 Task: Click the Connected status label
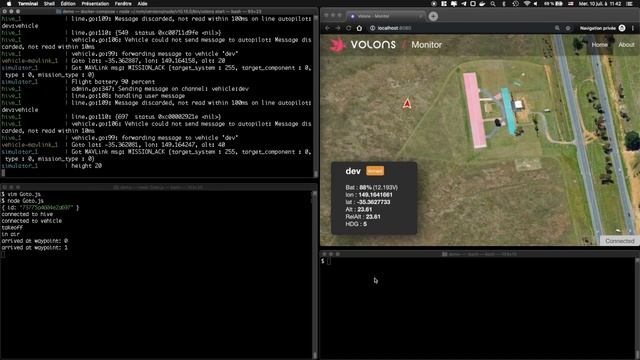coord(620,241)
